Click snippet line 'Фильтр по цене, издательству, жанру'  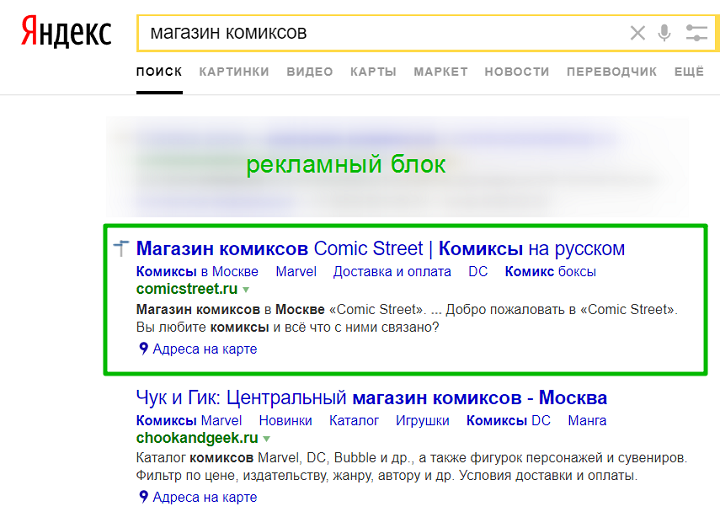point(387,475)
